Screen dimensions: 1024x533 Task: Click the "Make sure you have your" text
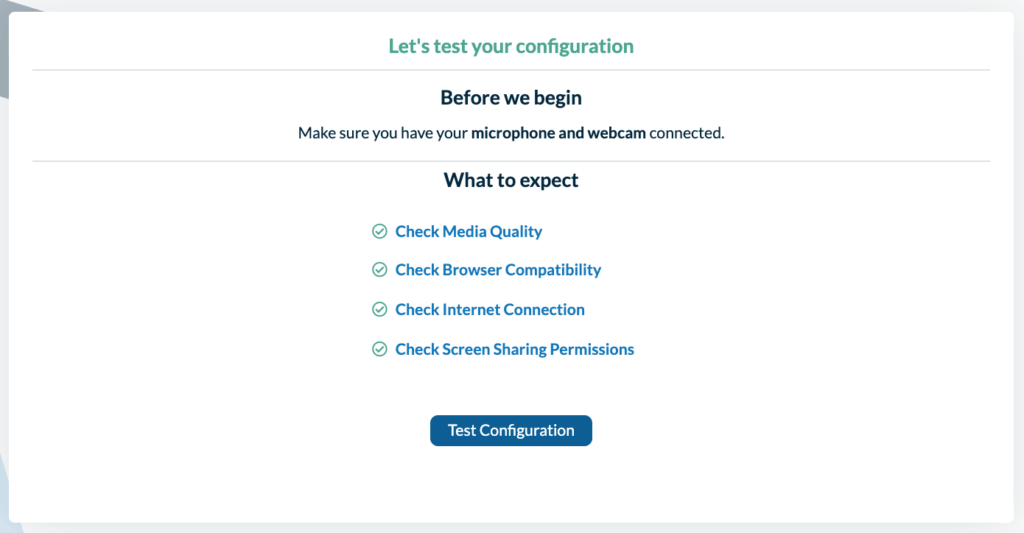click(383, 133)
